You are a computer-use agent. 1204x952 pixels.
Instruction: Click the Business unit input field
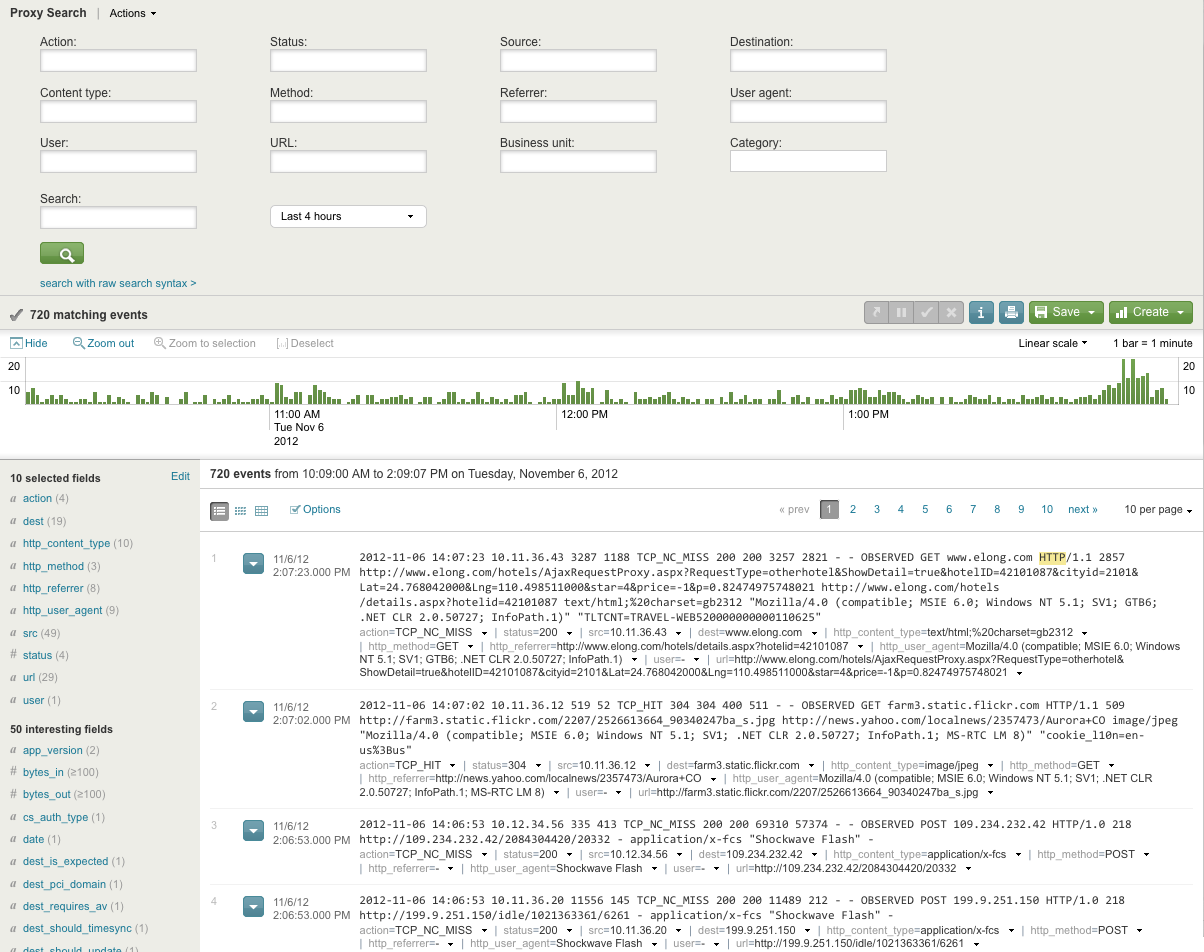pyautogui.click(x=578, y=161)
